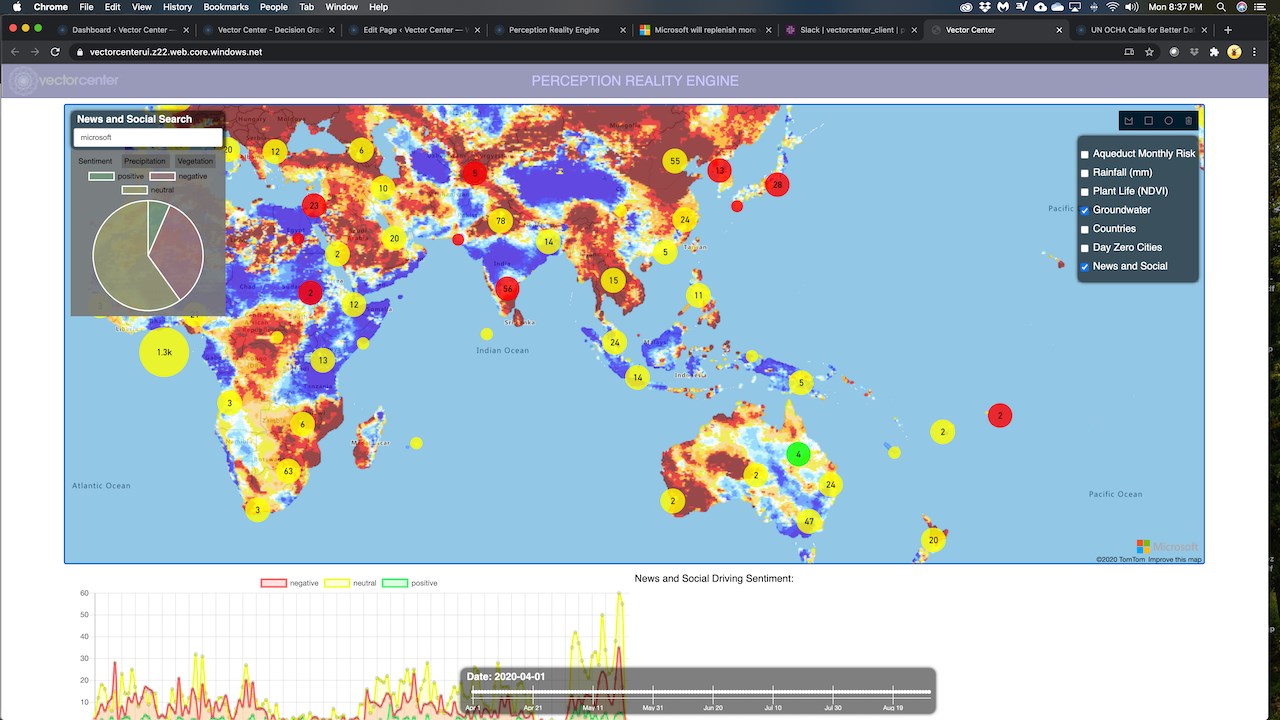The image size is (1280, 720).
Task: Toggle negative series in chart legend
Action: click(290, 583)
